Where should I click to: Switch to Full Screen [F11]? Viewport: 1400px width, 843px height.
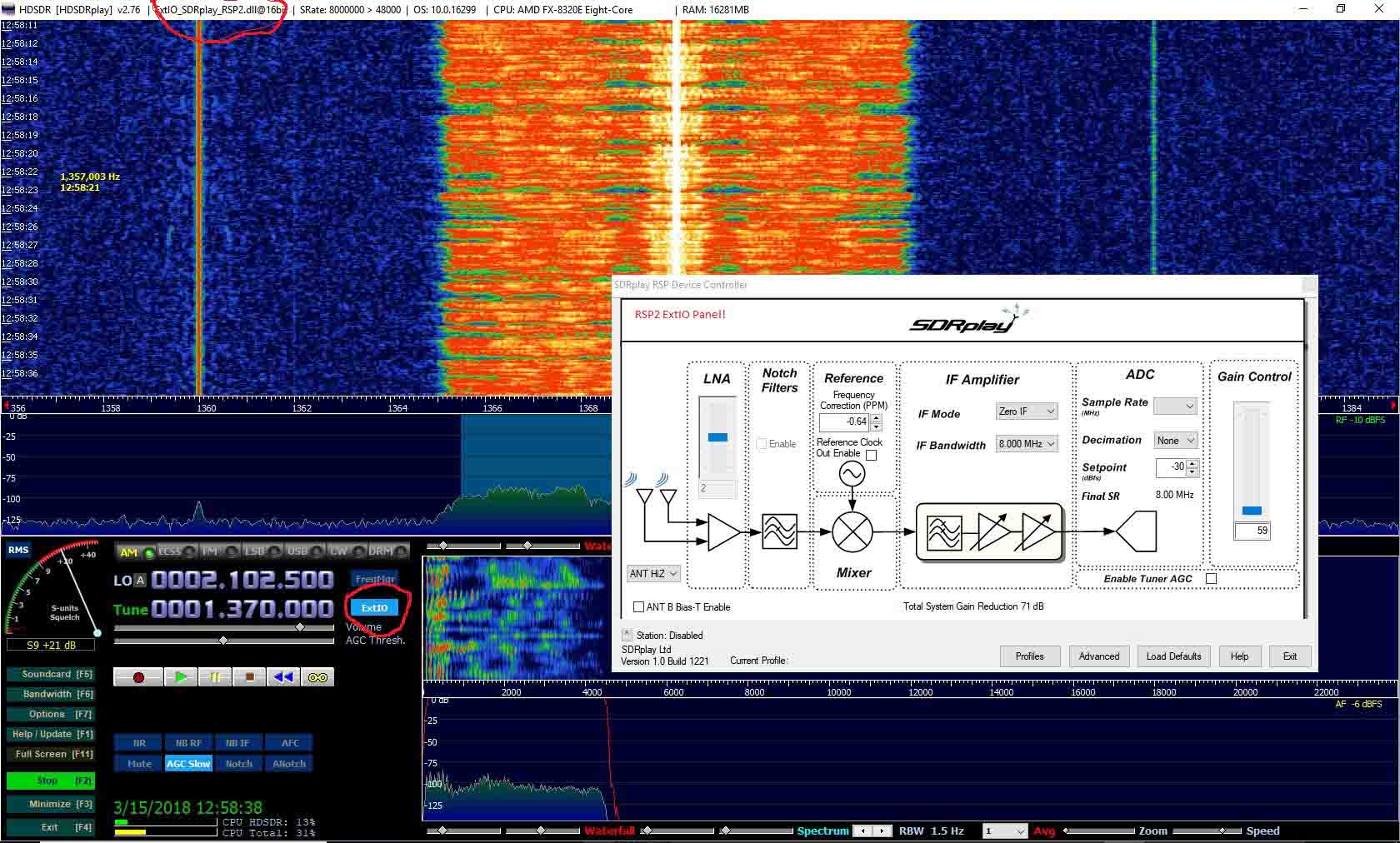(51, 754)
